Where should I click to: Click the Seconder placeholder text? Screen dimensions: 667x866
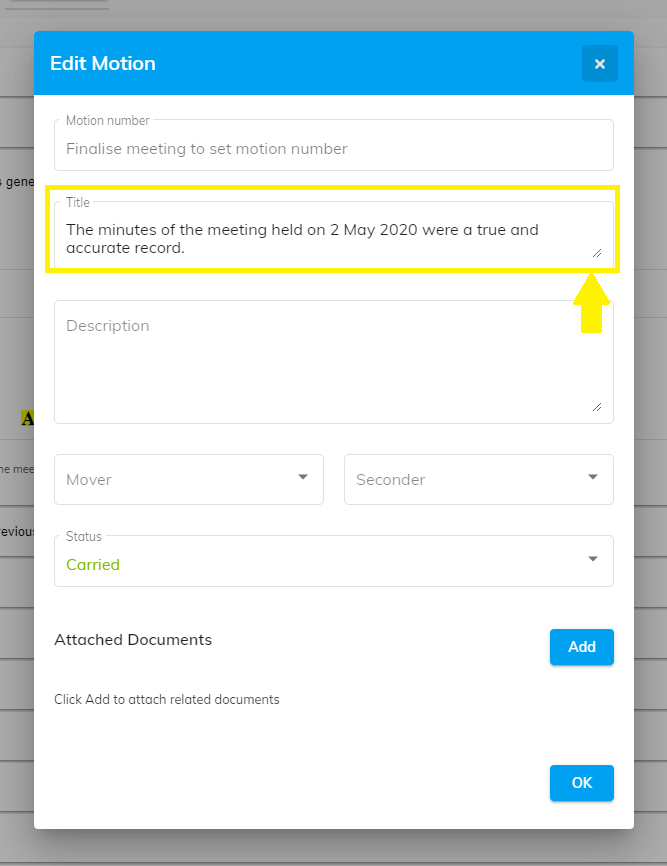tap(390, 480)
